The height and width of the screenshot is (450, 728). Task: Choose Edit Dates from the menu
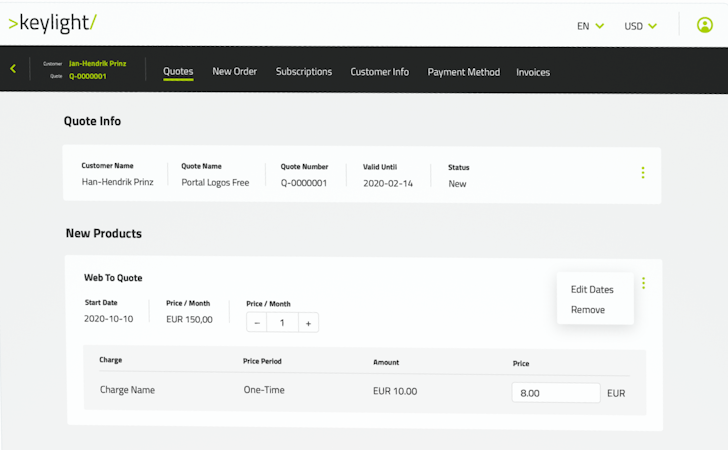coord(592,290)
